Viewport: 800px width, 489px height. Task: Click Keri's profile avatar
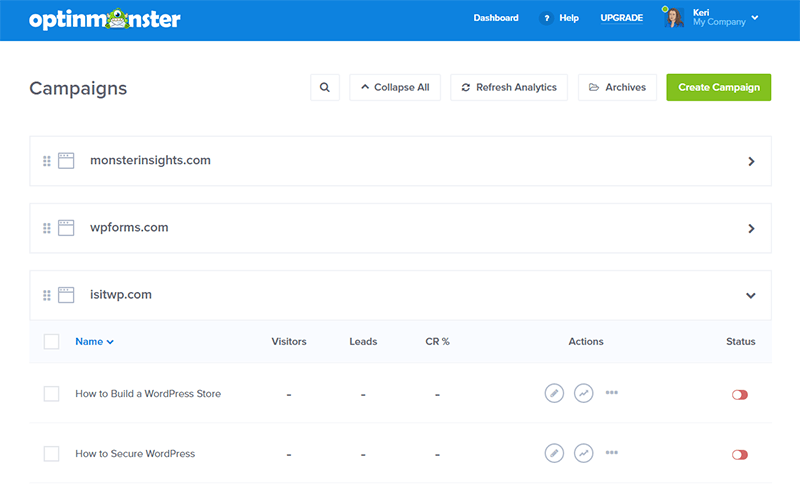click(x=673, y=17)
